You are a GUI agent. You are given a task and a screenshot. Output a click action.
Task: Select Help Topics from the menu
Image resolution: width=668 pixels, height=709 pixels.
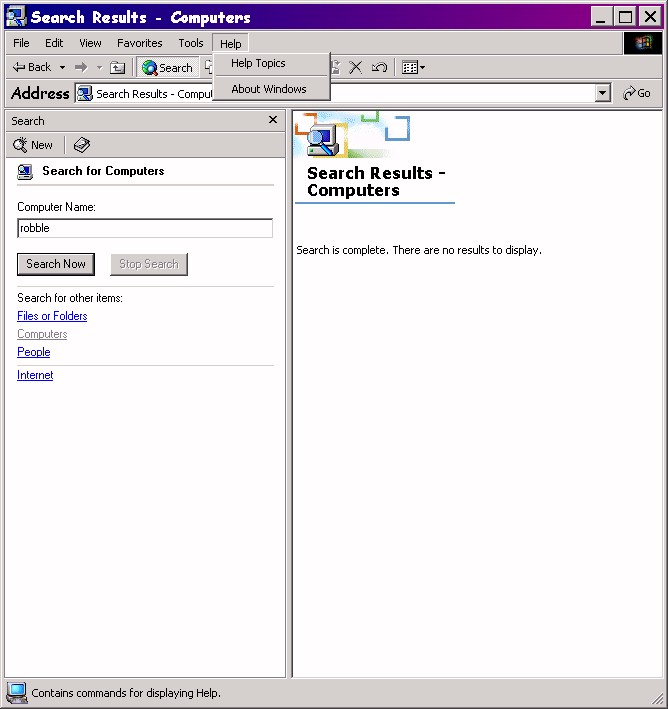click(271, 63)
